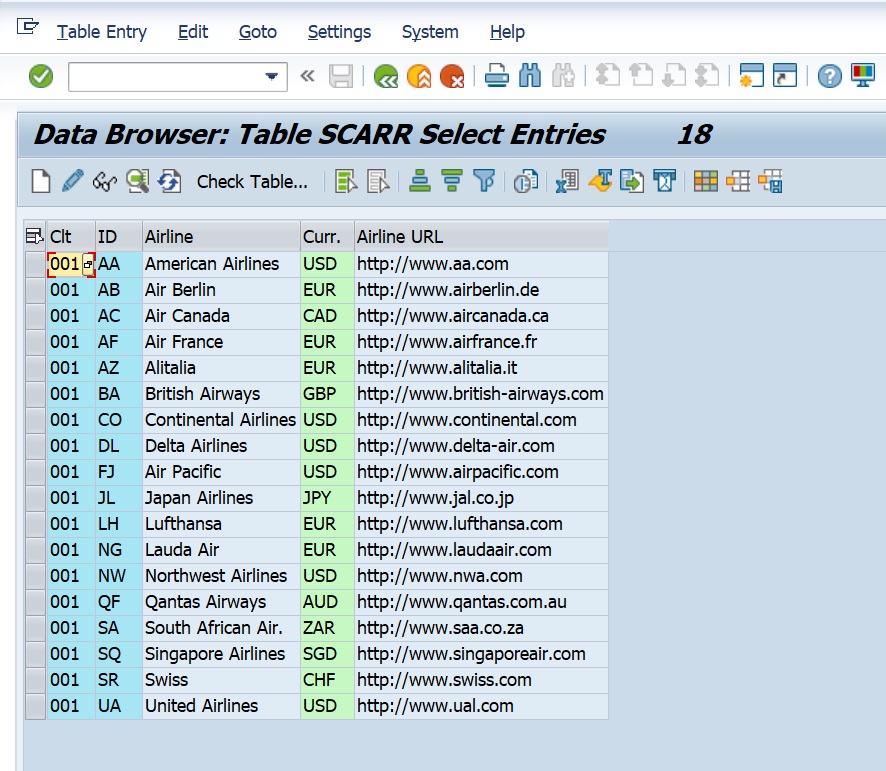The width and height of the screenshot is (886, 771).
Task: Toggle row selector for Air Berlin
Action: (35, 290)
